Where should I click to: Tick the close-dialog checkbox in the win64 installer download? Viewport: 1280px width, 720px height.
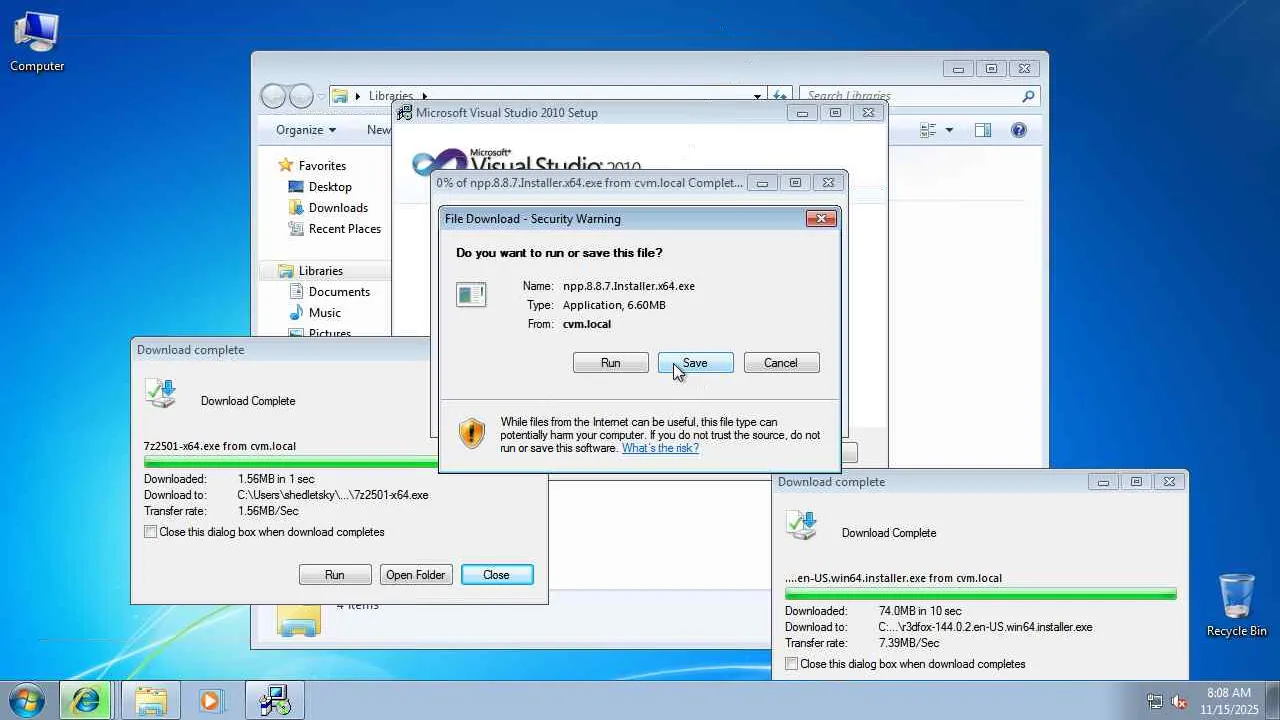[x=792, y=664]
